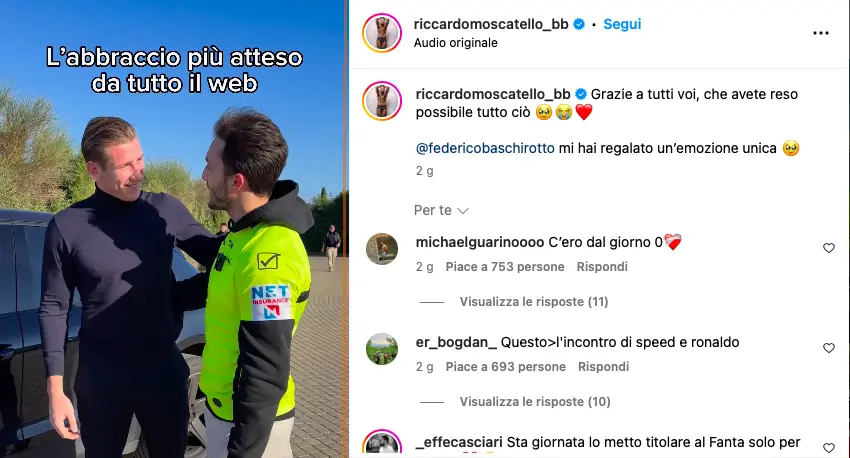Expand Visualizza le risposte (10)
Screen dimensions: 850x458
[x=535, y=402]
